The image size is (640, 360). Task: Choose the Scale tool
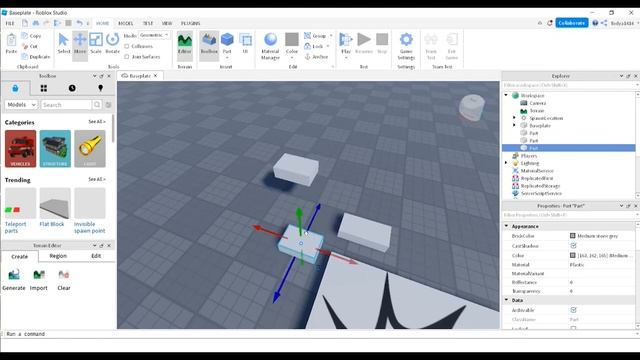click(96, 43)
